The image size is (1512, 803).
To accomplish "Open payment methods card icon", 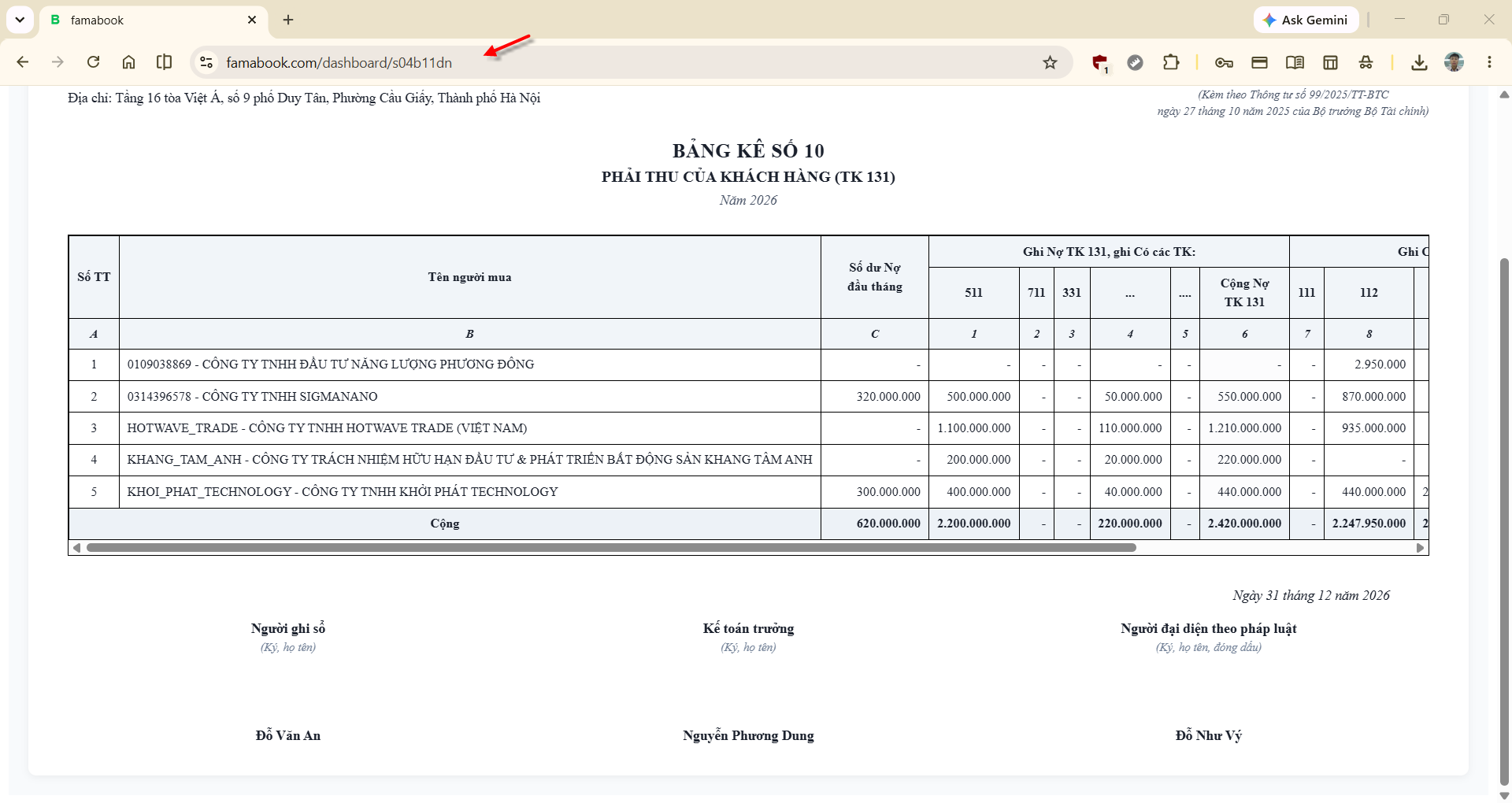I will [1259, 62].
